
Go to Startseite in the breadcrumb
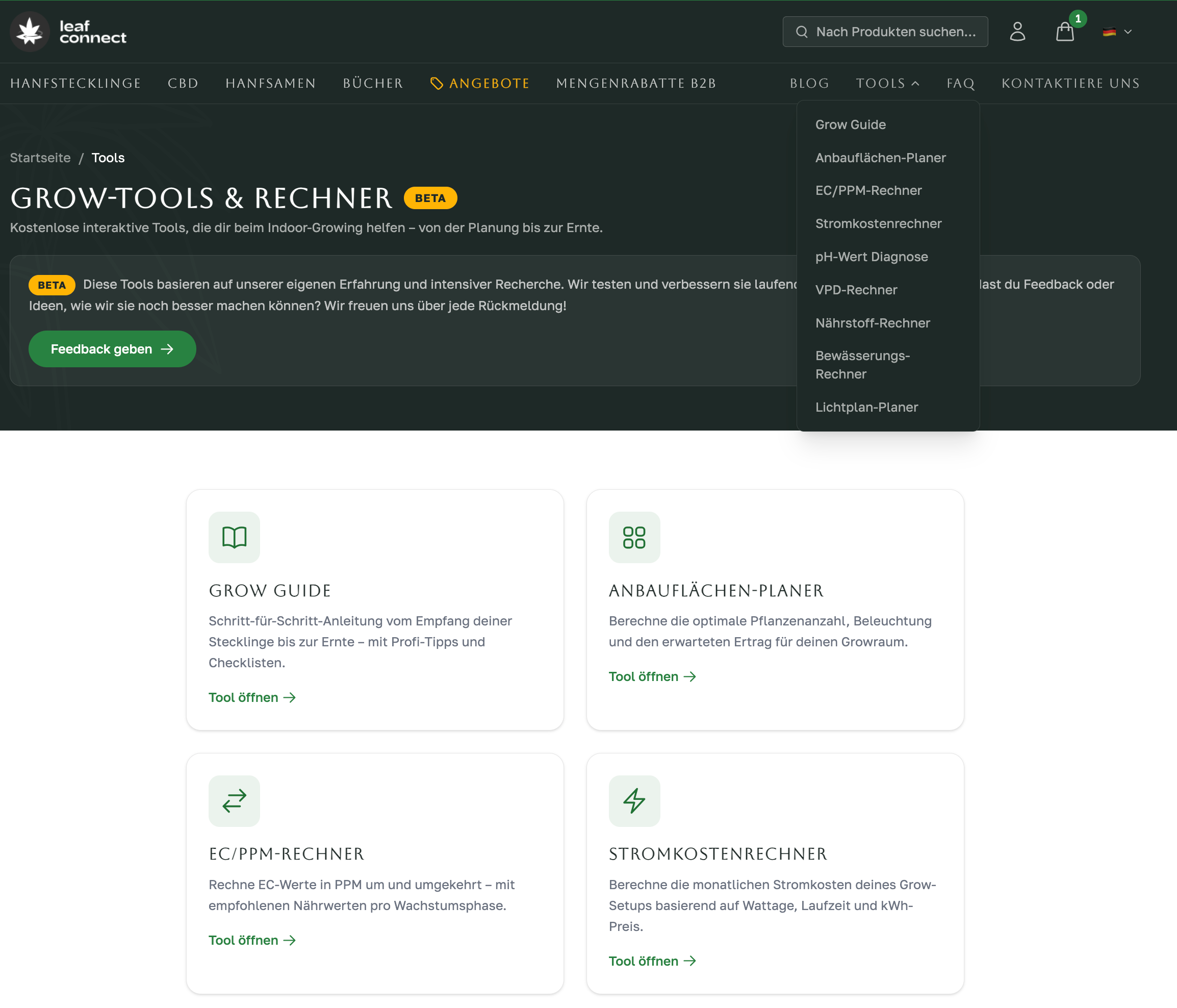coord(40,158)
